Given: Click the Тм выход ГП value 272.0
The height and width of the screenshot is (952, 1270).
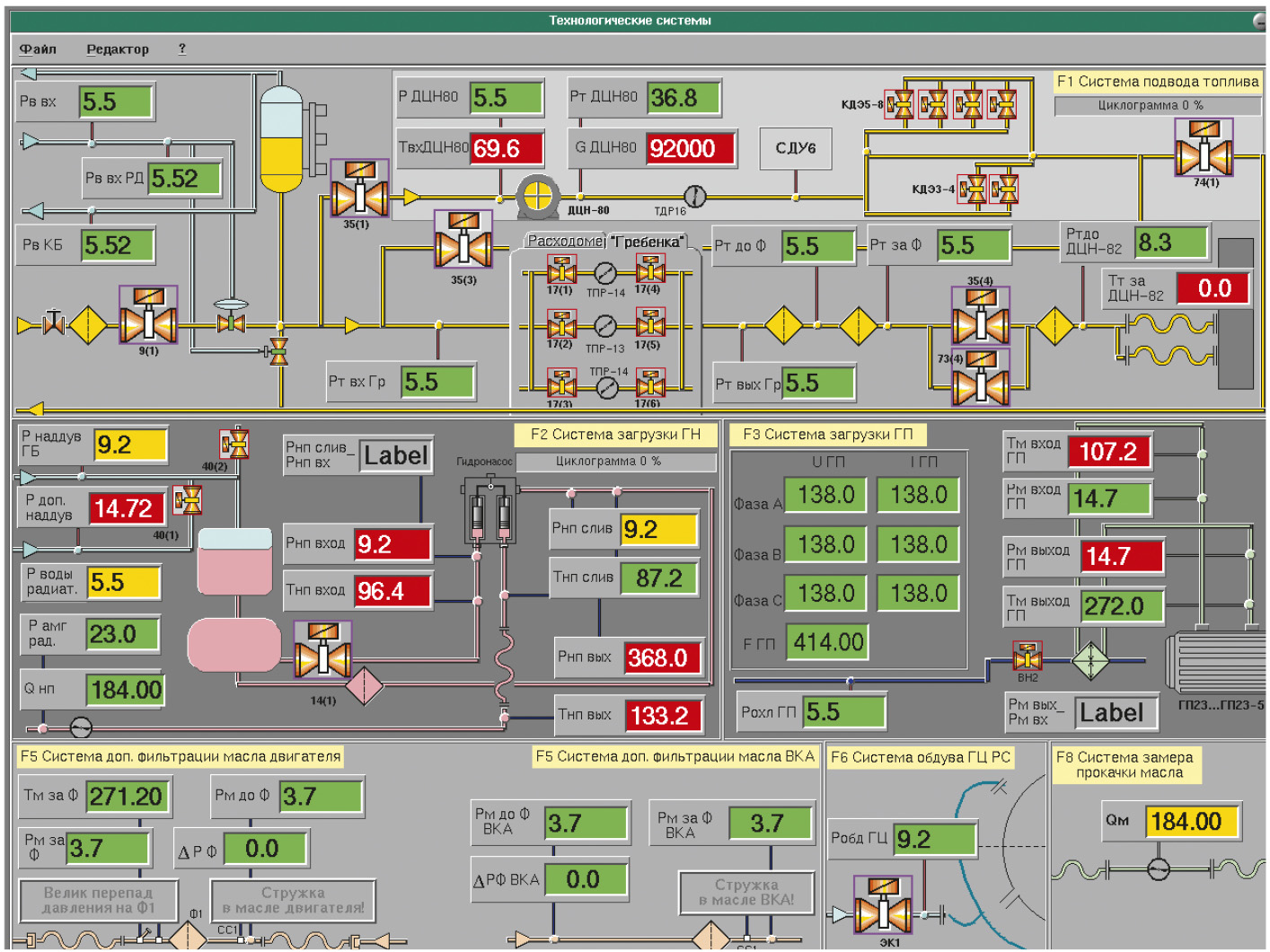Looking at the screenshot, I should (x=1122, y=606).
